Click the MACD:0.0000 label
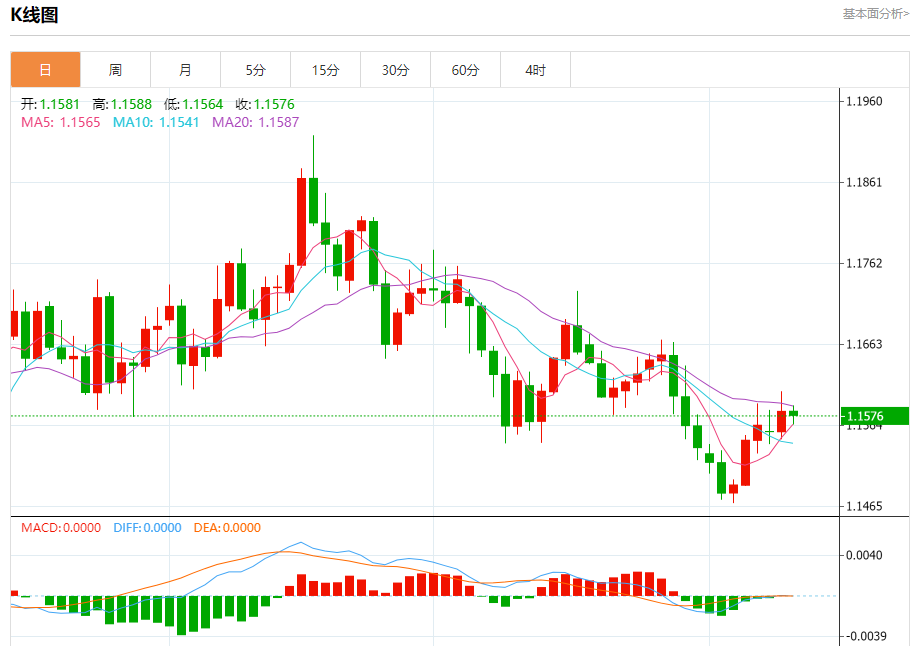 61,528
